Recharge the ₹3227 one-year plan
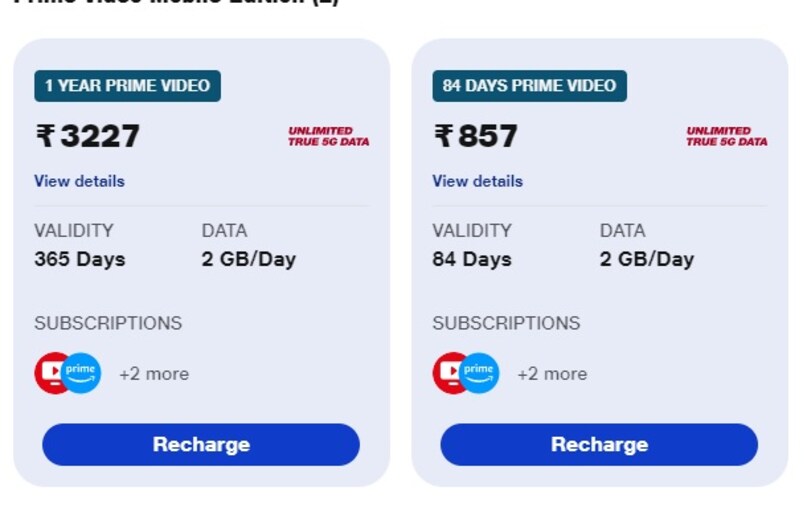 tap(201, 444)
